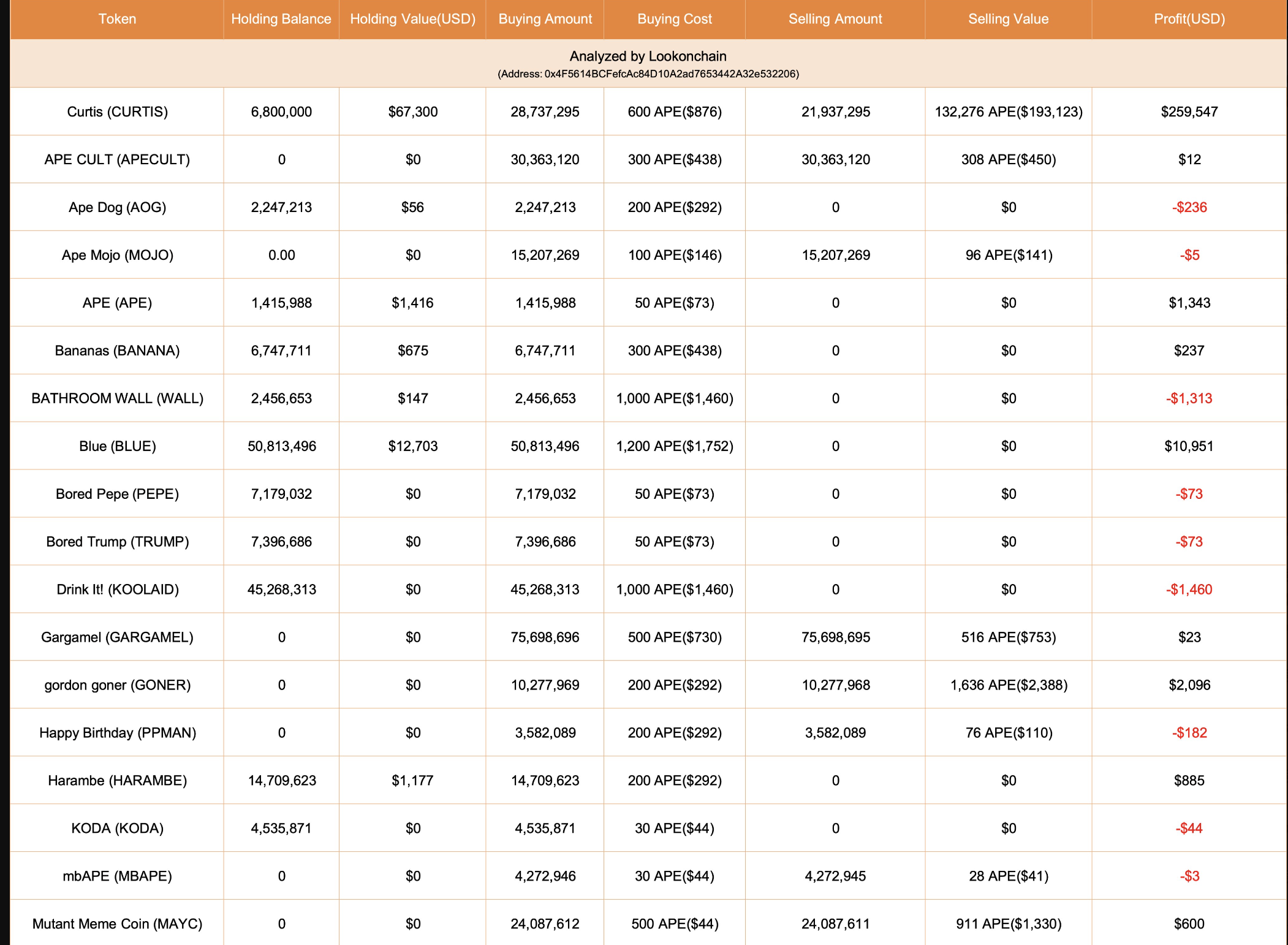Image resolution: width=1288 pixels, height=945 pixels.
Task: Click Blue (BLUE) holding value $12,703
Action: coord(412,447)
